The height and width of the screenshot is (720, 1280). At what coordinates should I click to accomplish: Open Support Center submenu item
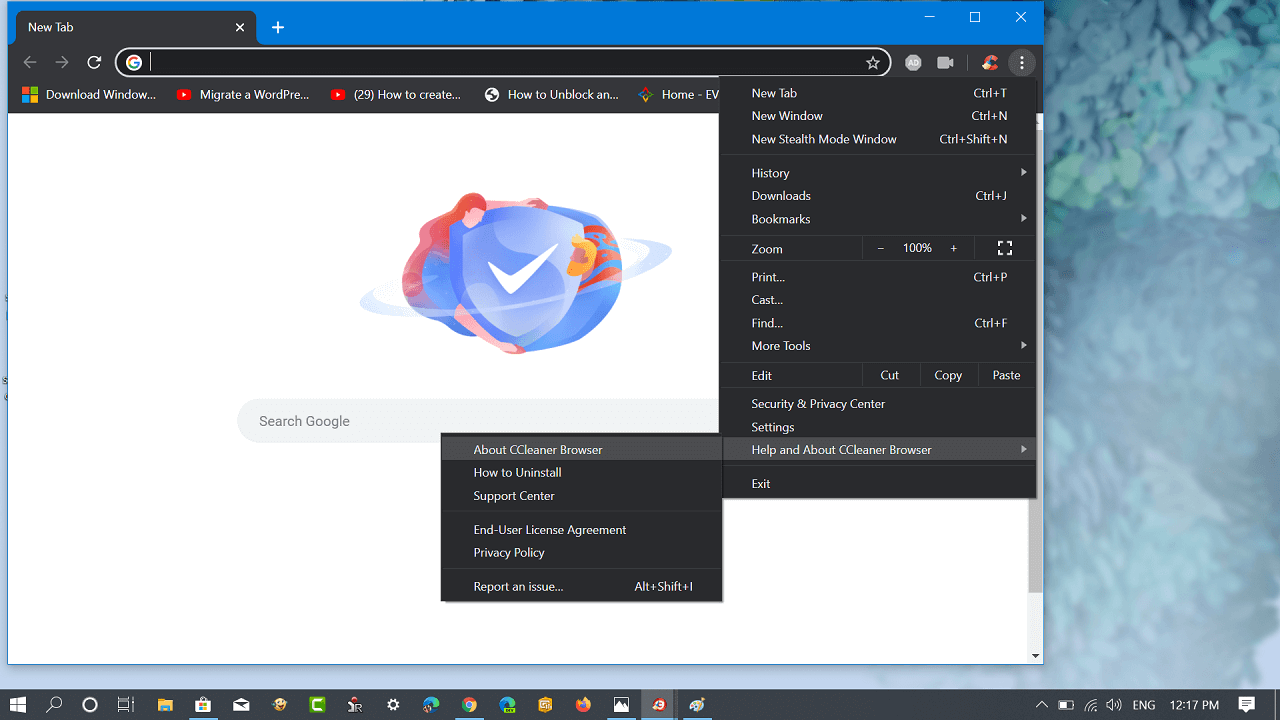click(582, 496)
